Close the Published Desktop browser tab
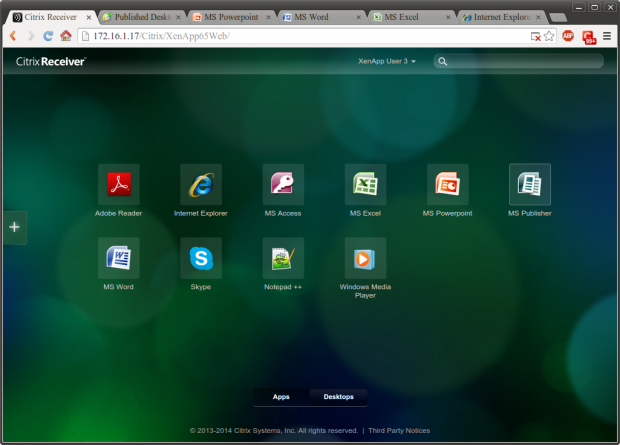The width and height of the screenshot is (620, 445). [178, 17]
